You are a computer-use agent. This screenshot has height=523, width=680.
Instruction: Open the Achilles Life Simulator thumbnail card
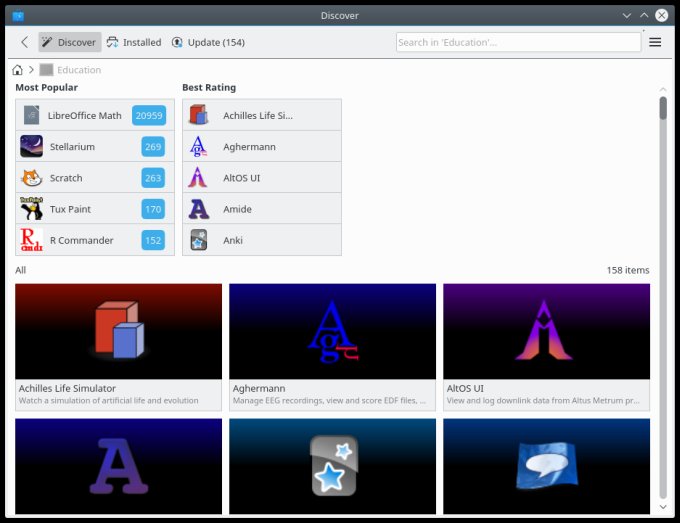pyautogui.click(x=118, y=345)
